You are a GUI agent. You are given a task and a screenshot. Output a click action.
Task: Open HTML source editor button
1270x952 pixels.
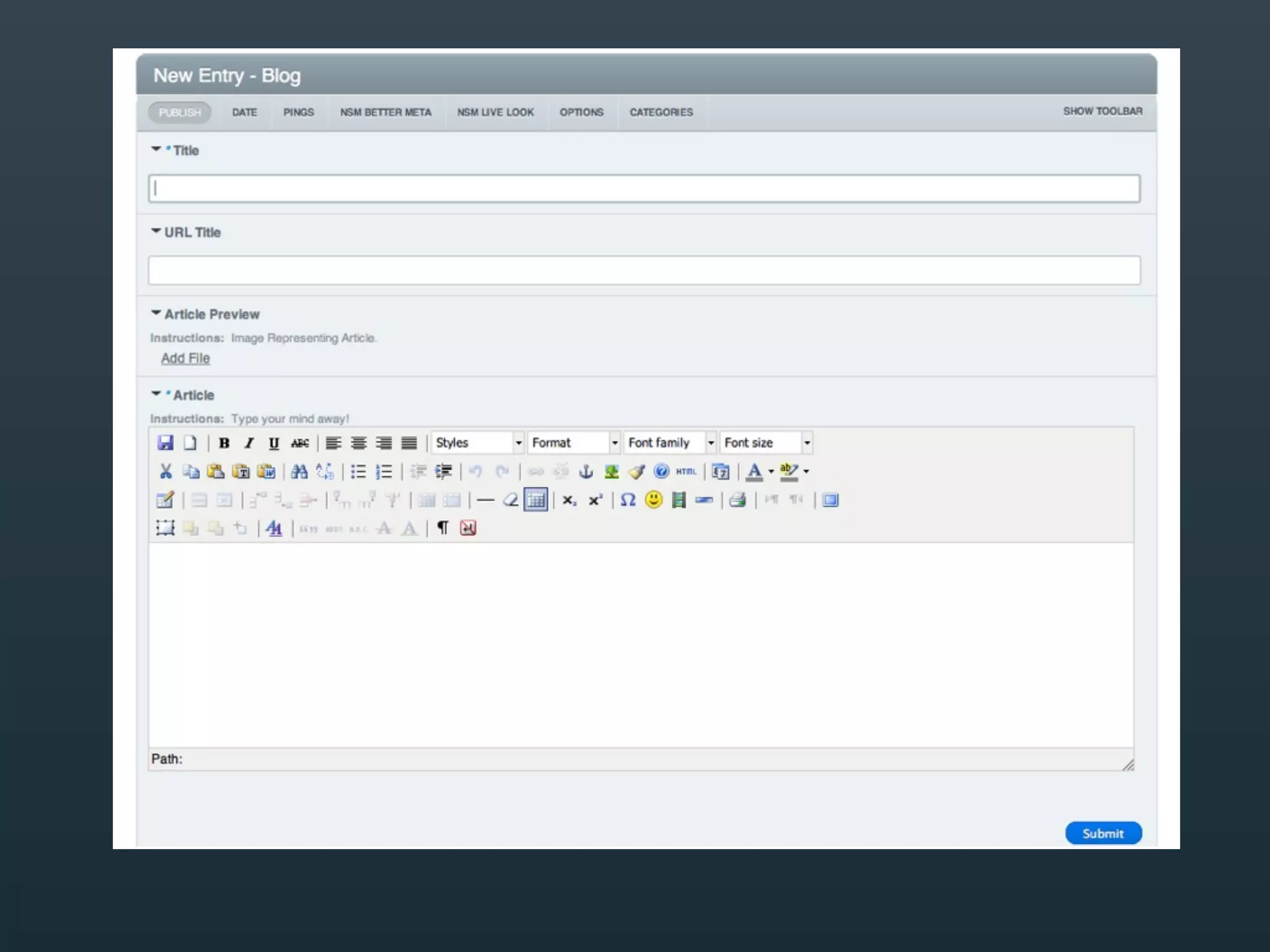coord(686,472)
